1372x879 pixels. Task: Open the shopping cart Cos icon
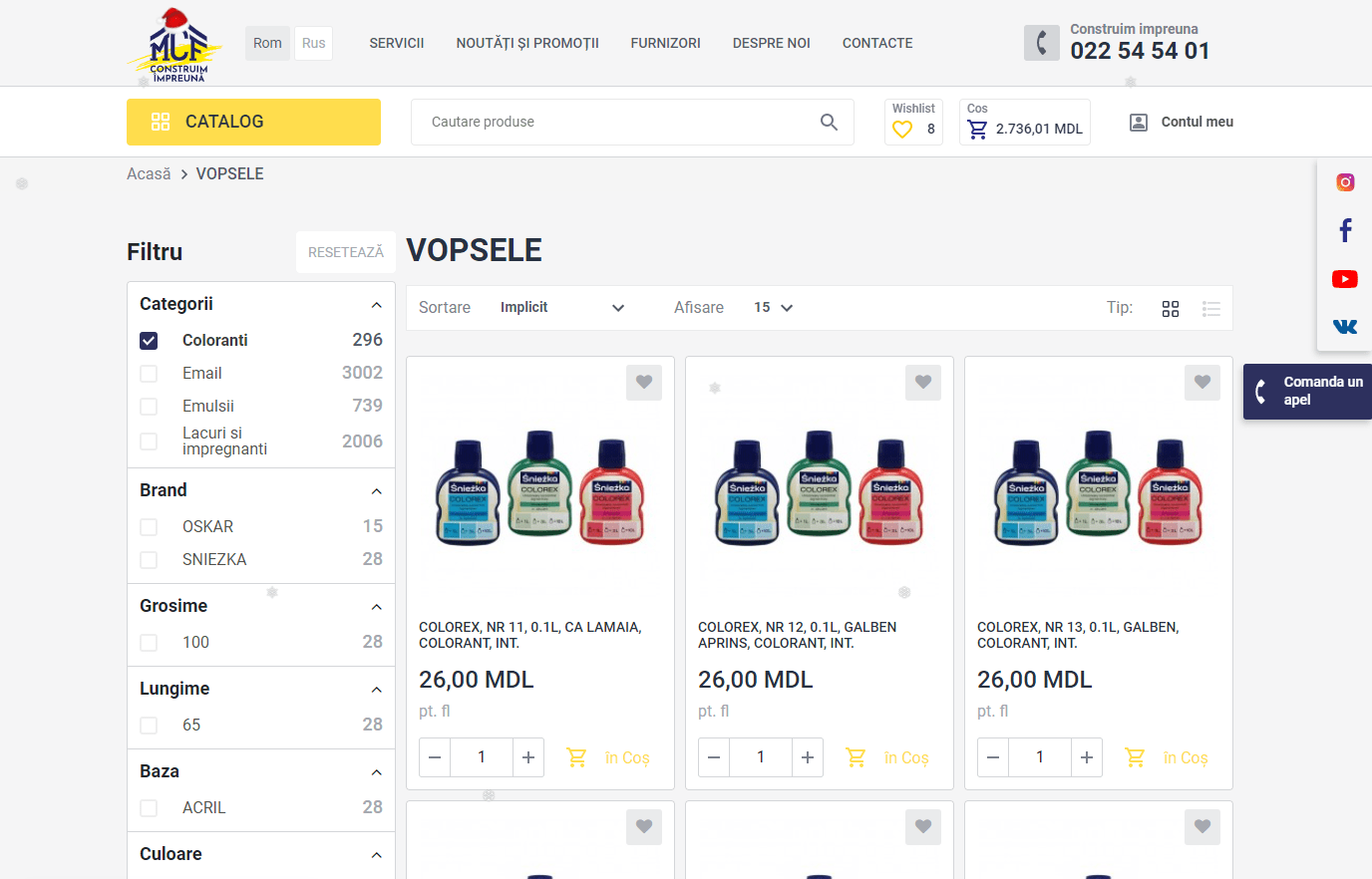point(978,130)
